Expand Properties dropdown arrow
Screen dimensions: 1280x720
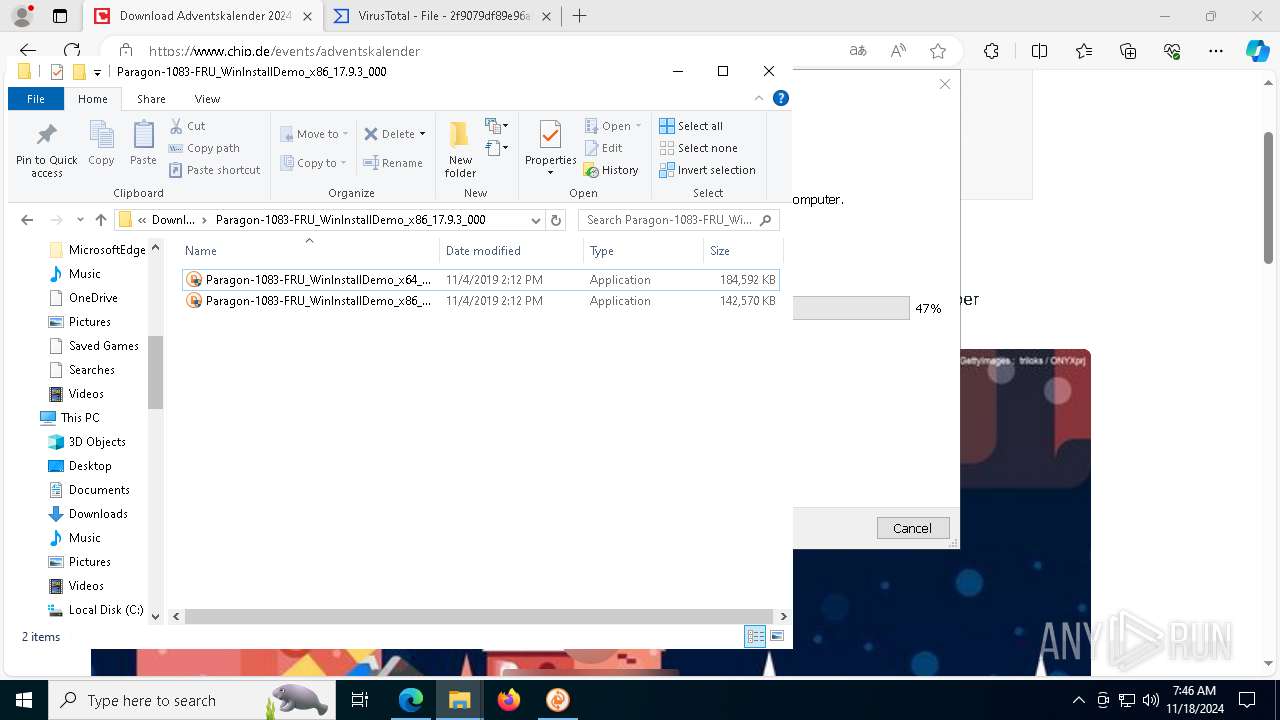tap(550, 173)
